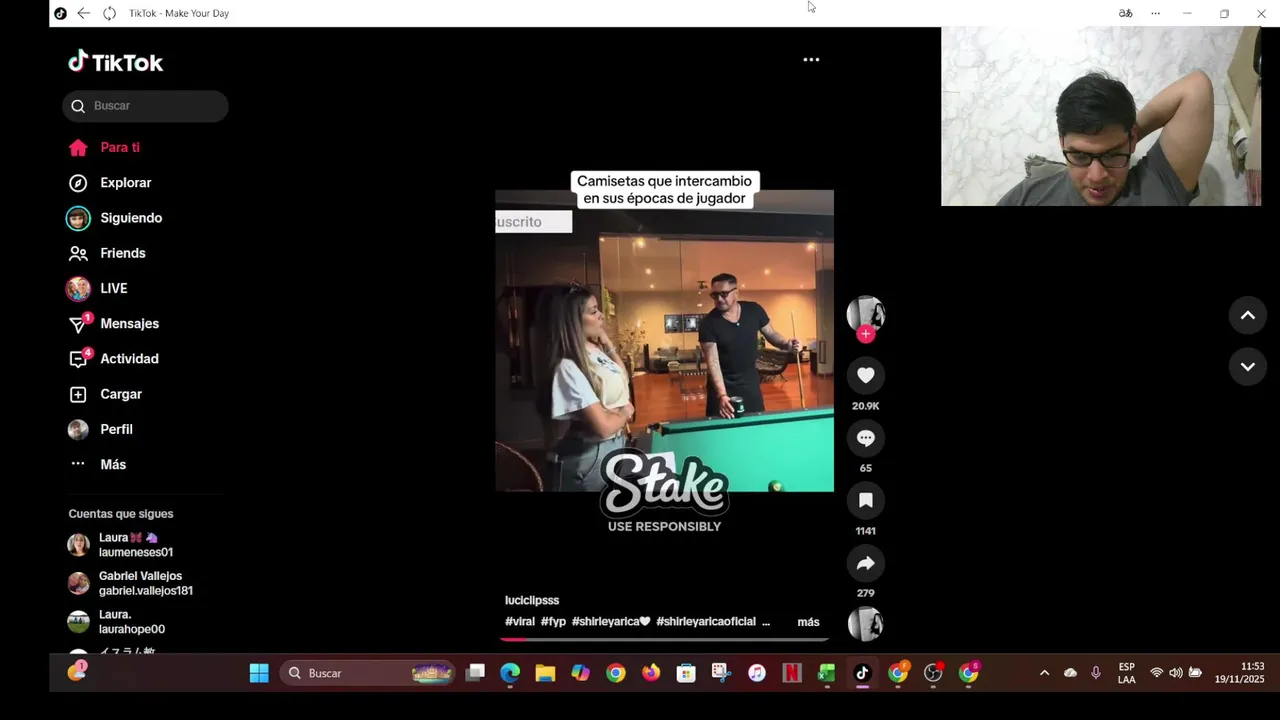The width and height of the screenshot is (1280, 720).
Task: Switch the ESP LAA input language
Action: pos(1127,673)
